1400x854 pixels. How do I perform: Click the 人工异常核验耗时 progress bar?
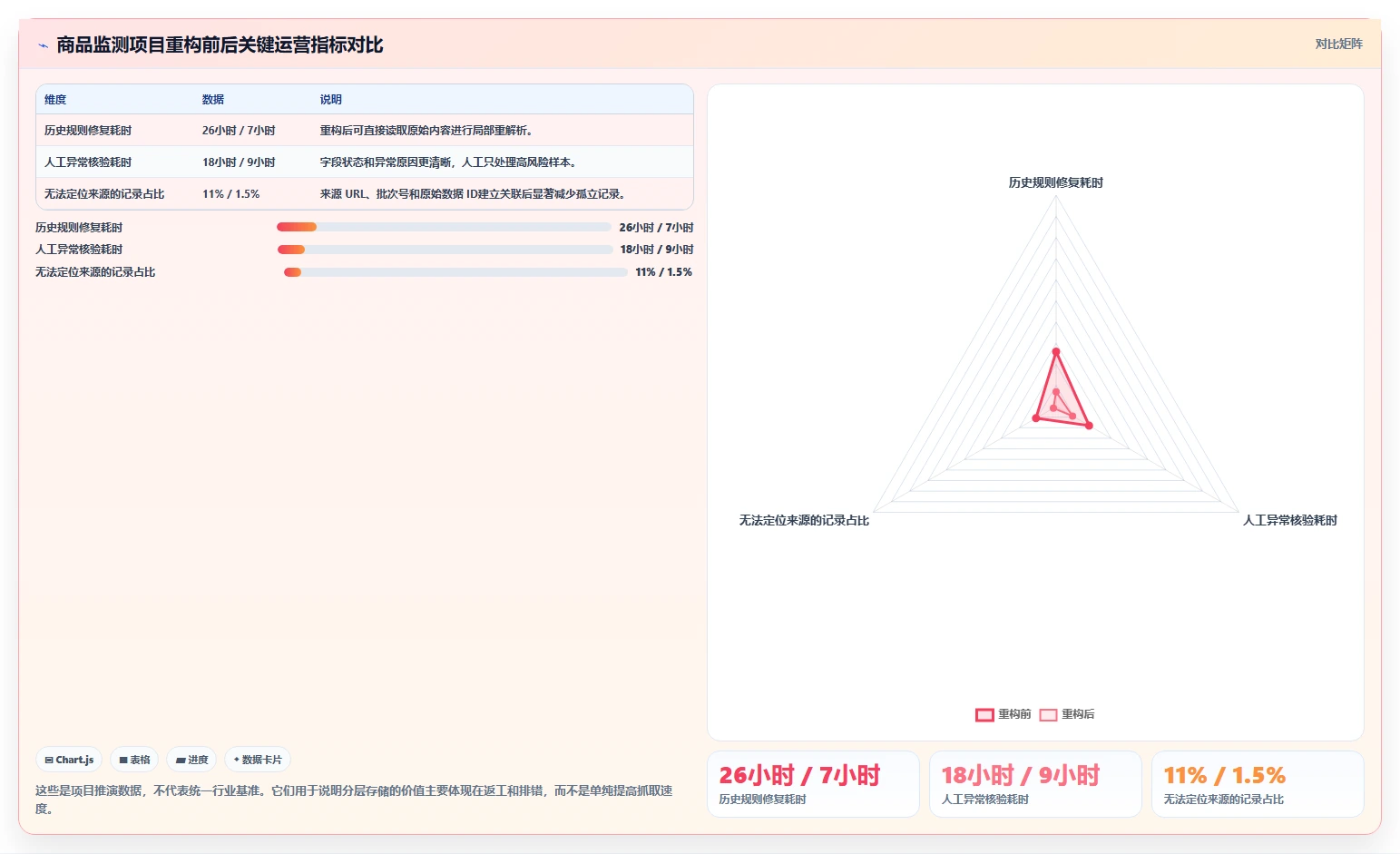(x=445, y=250)
